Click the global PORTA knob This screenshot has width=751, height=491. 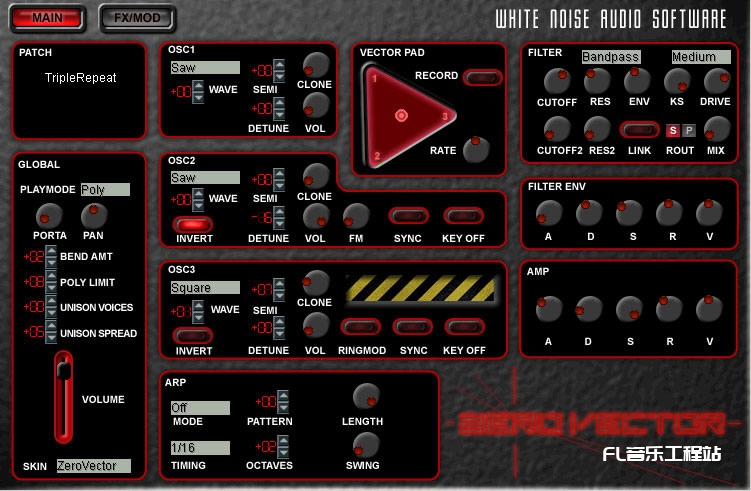48,214
